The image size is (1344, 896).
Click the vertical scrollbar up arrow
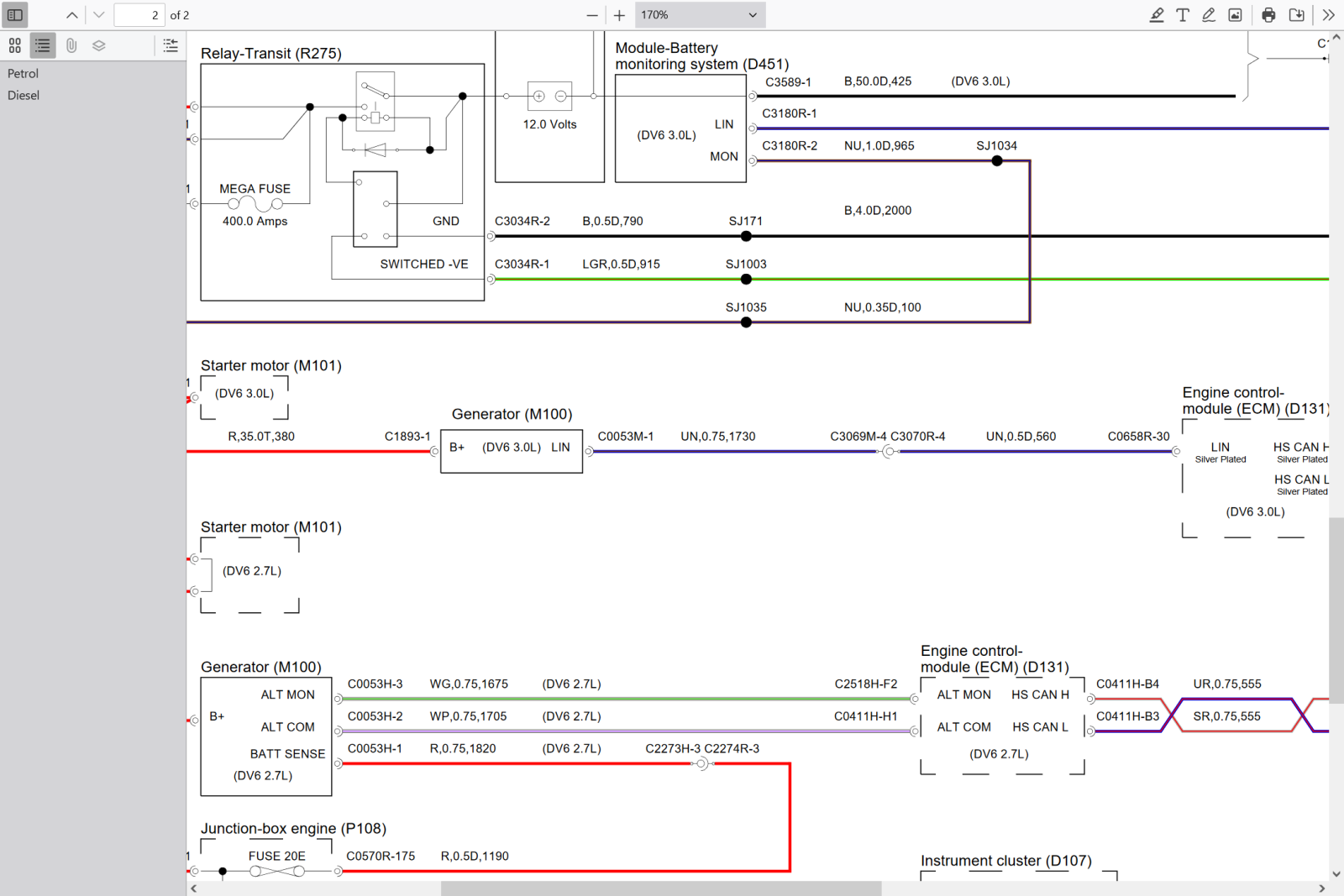click(1336, 38)
